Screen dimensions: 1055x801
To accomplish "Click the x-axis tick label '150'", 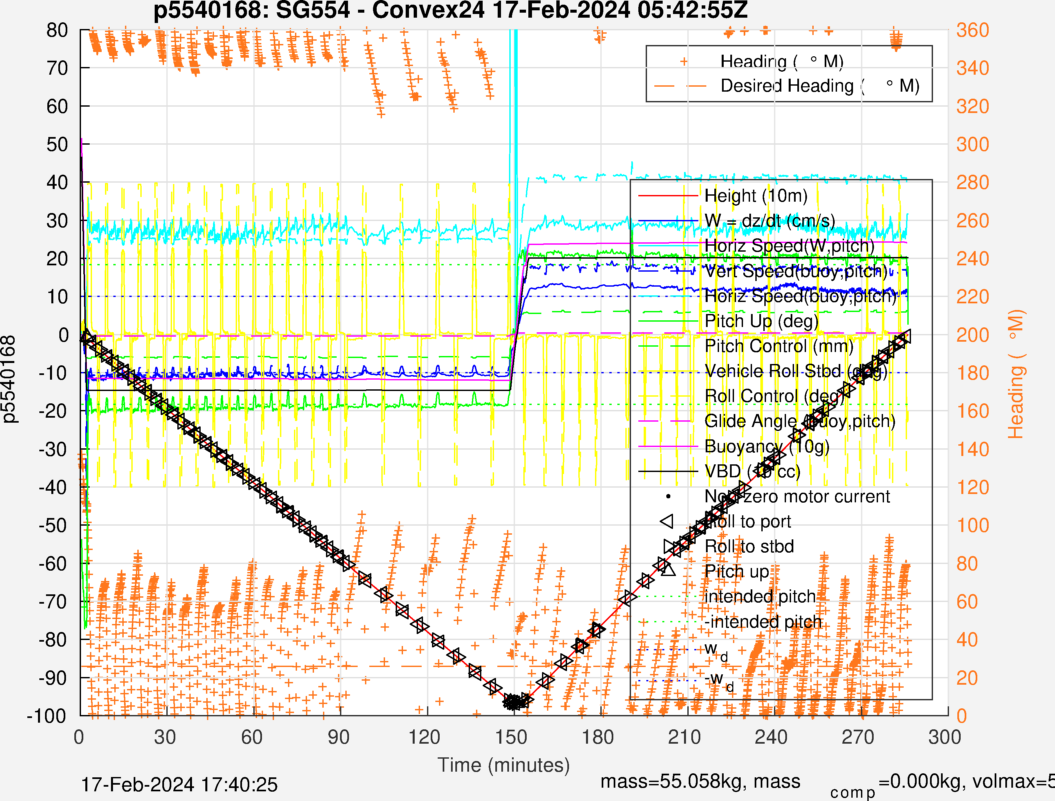I will [511, 736].
